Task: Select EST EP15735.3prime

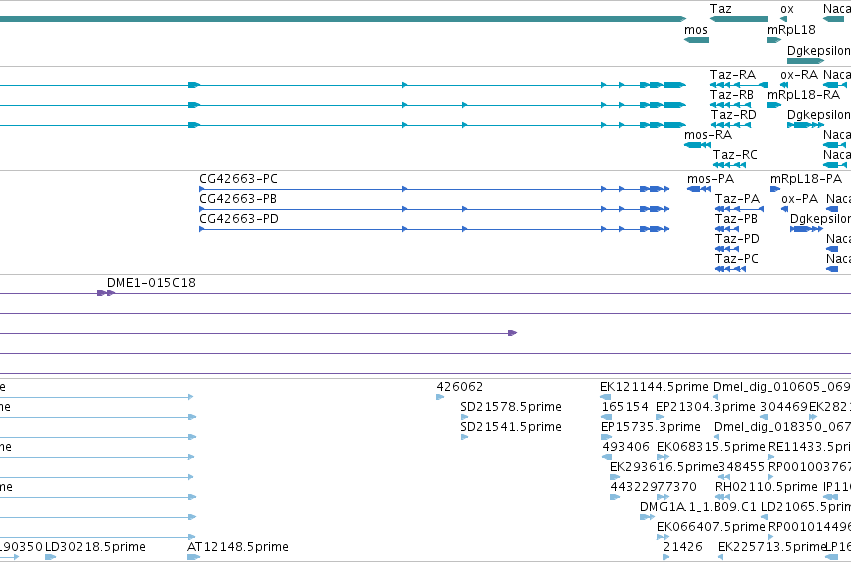Action: [x=651, y=427]
